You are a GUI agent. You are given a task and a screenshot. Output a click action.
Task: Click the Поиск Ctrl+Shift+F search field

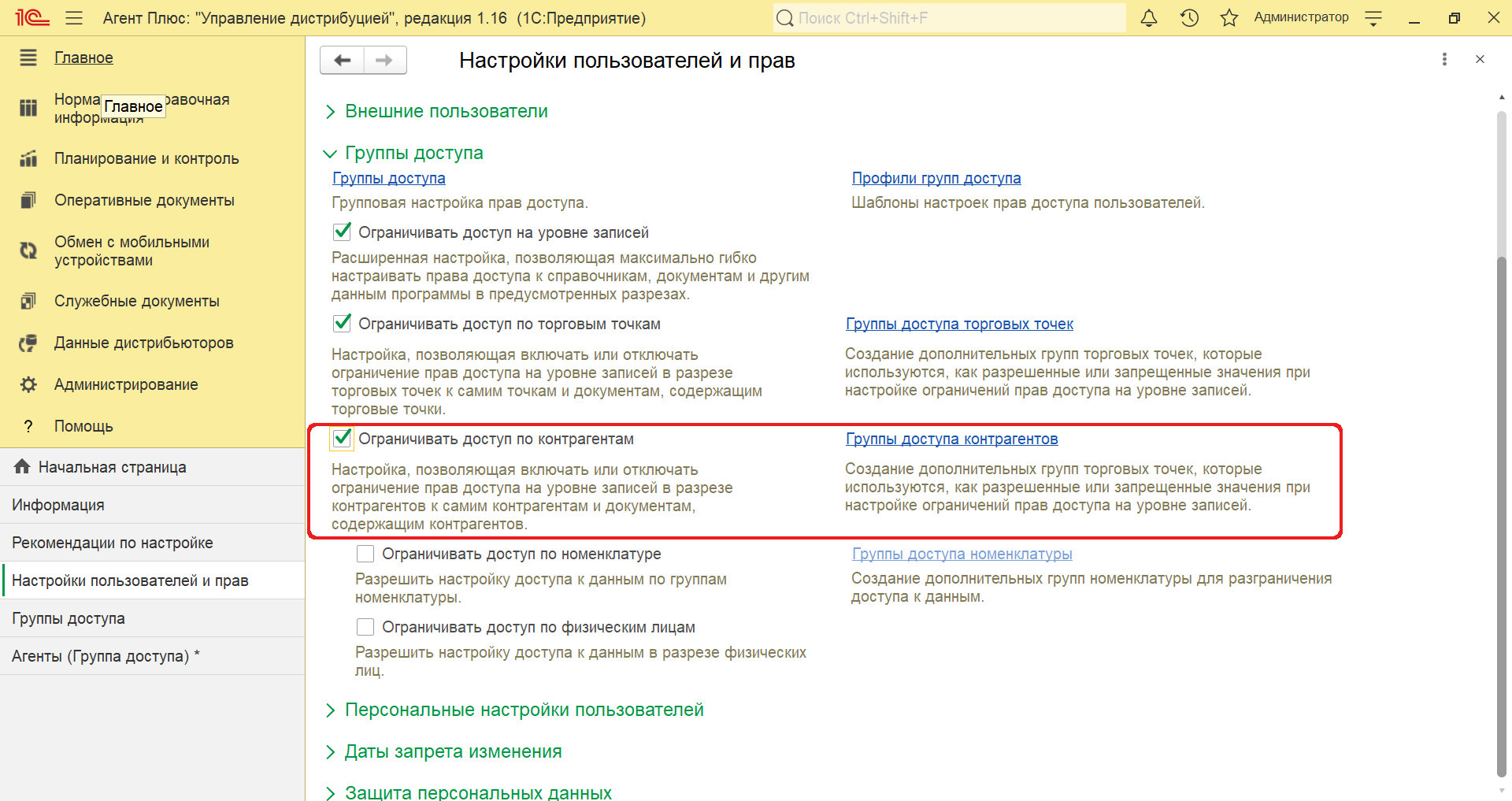pyautogui.click(x=949, y=18)
